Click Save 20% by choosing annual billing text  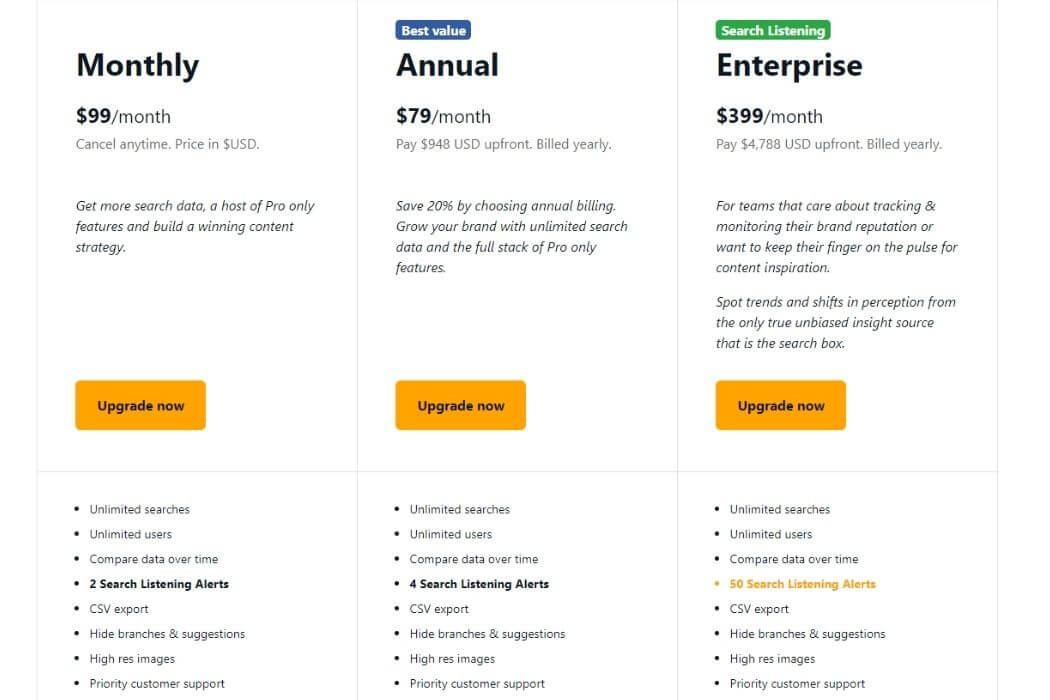(x=506, y=206)
